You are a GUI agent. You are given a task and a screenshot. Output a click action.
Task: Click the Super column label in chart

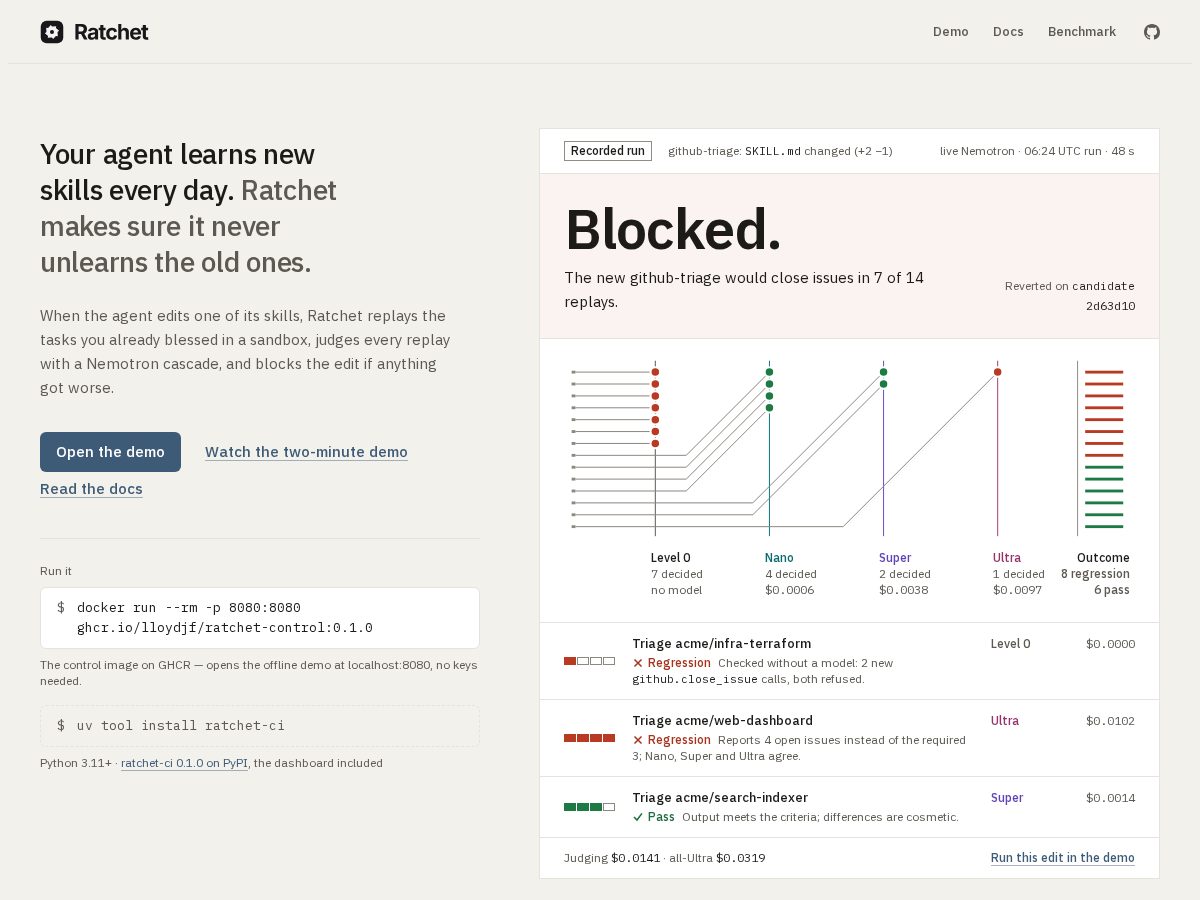[895, 558]
